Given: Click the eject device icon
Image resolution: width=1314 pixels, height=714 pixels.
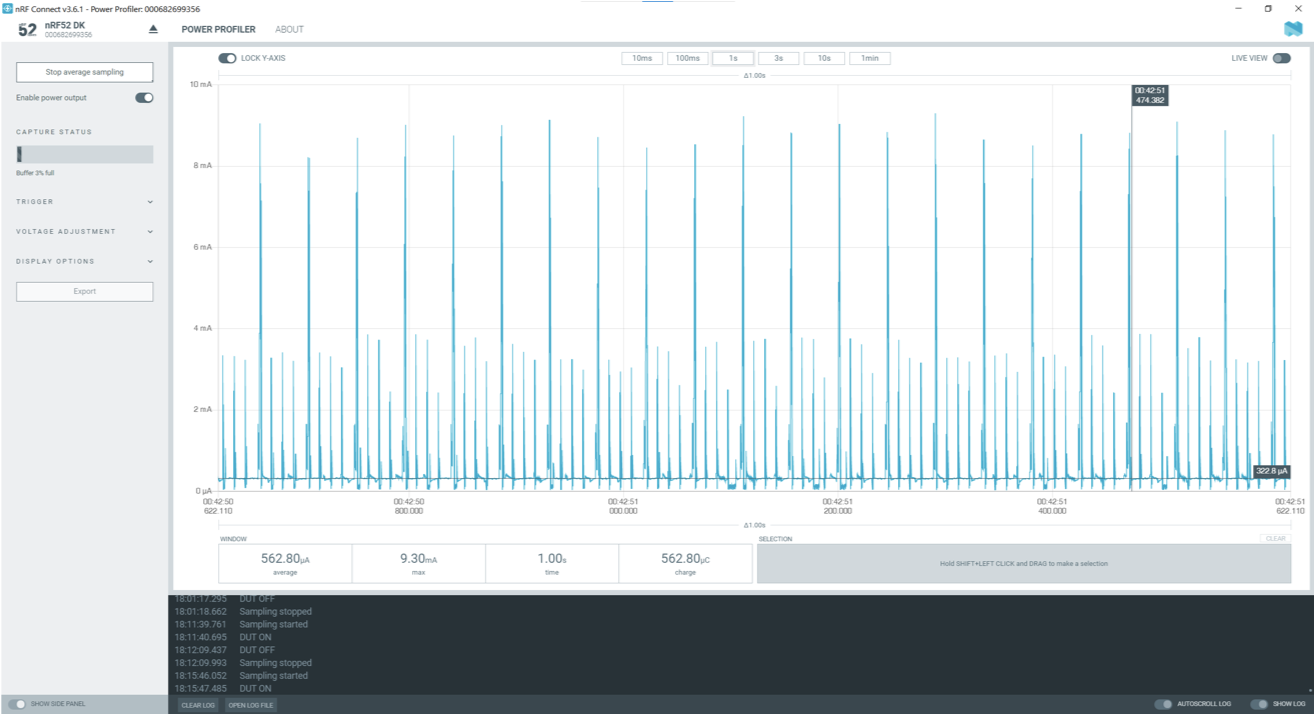Looking at the screenshot, I should [x=153, y=29].
